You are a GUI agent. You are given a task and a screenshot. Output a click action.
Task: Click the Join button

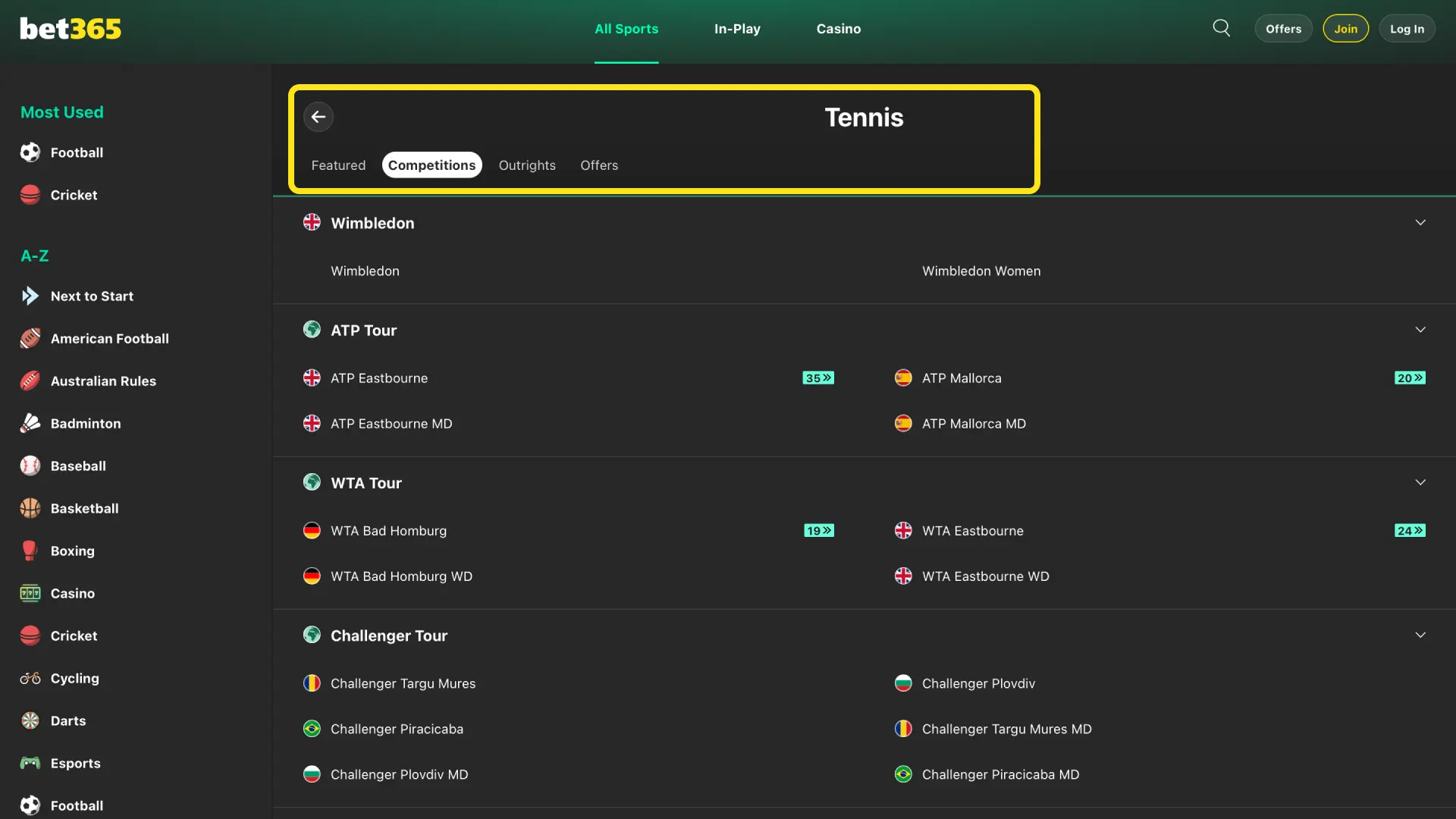click(1346, 29)
